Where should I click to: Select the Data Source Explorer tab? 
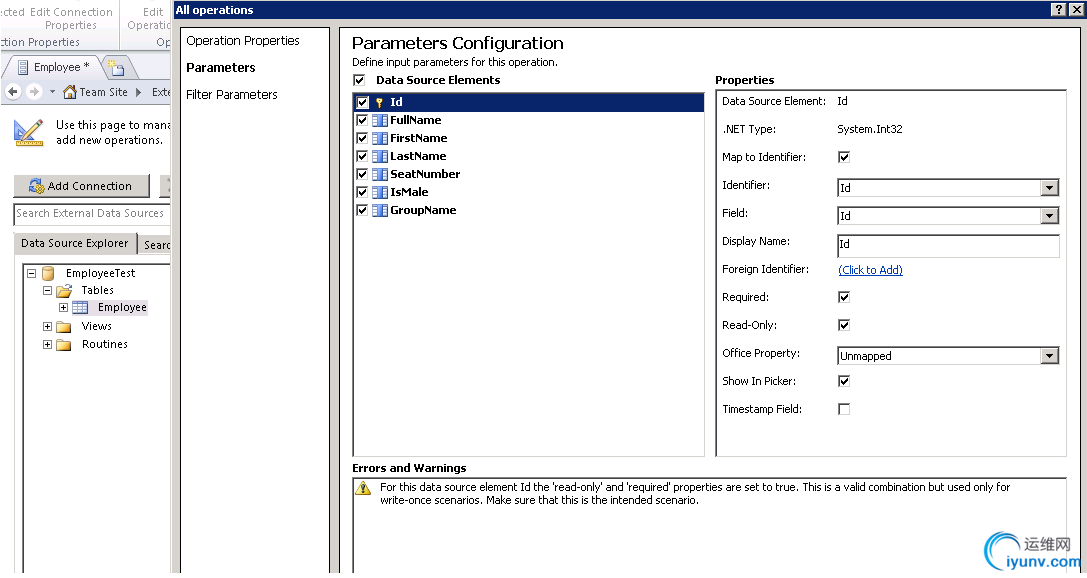pos(75,243)
